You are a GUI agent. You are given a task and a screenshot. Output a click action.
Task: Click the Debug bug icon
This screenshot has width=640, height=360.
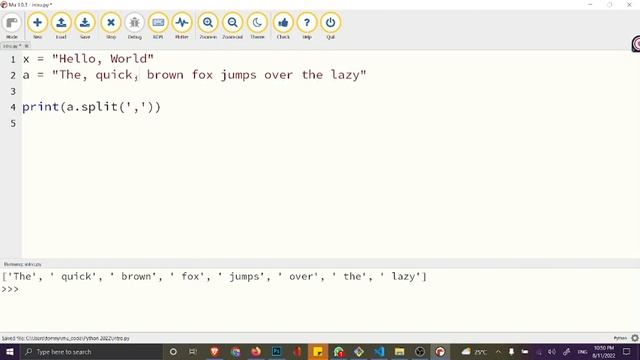pyautogui.click(x=134, y=26)
